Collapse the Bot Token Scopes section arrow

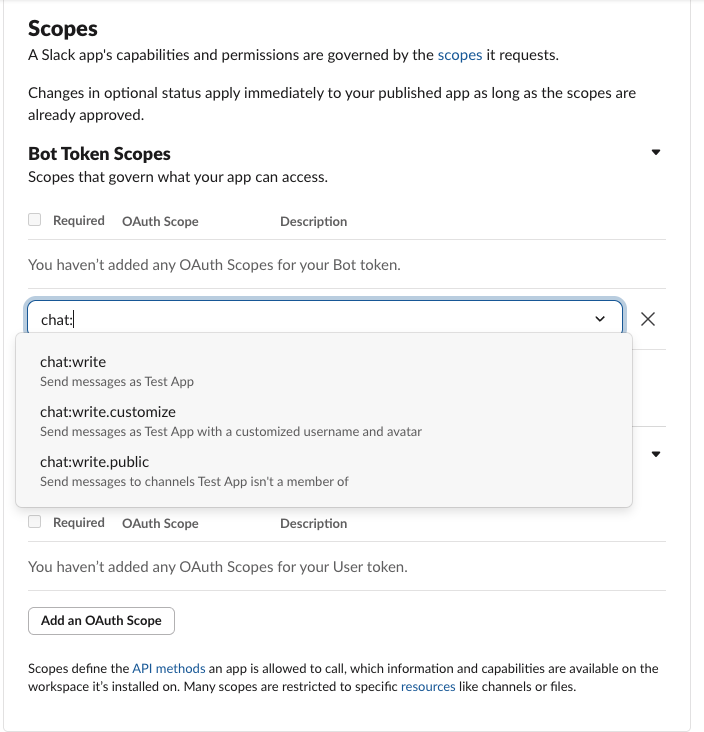click(x=656, y=153)
